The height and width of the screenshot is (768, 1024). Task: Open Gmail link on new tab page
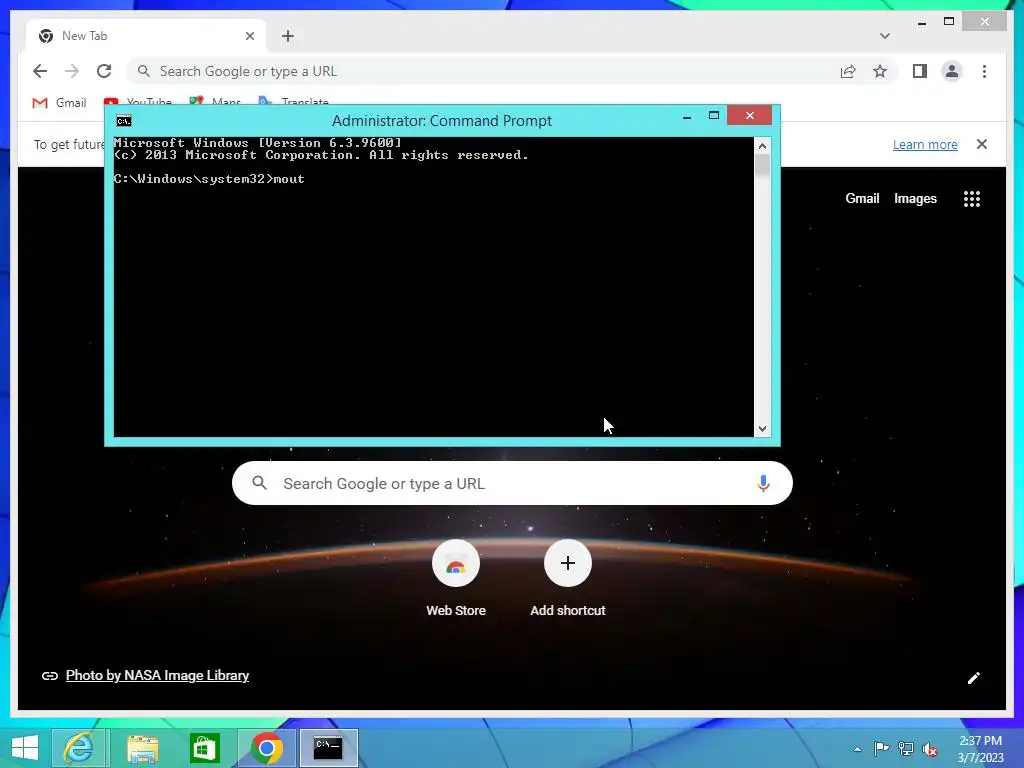coord(862,199)
